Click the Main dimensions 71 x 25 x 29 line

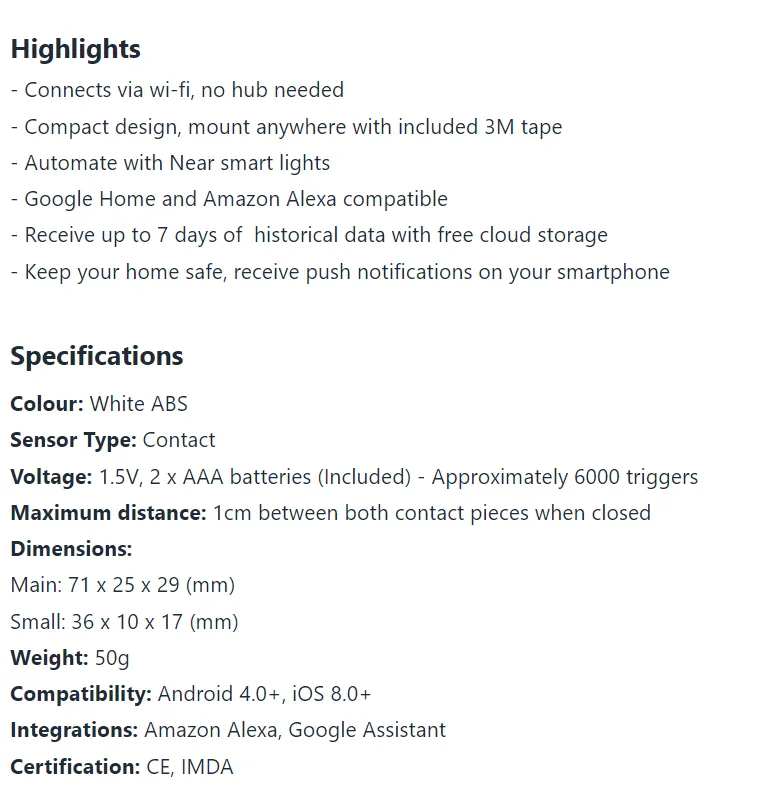point(123,585)
